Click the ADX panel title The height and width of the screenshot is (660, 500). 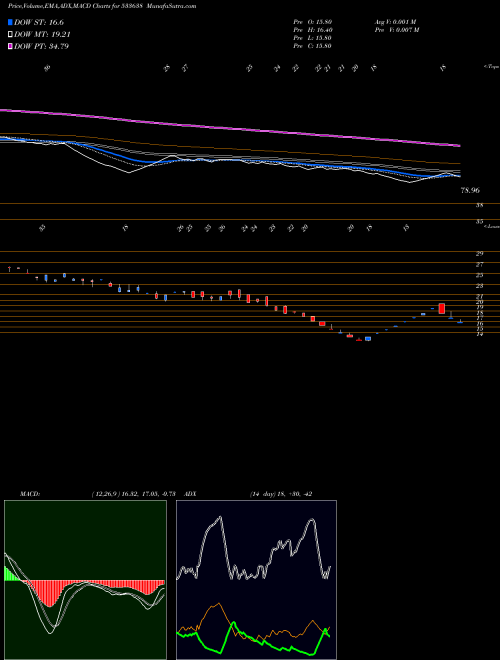tap(190, 494)
